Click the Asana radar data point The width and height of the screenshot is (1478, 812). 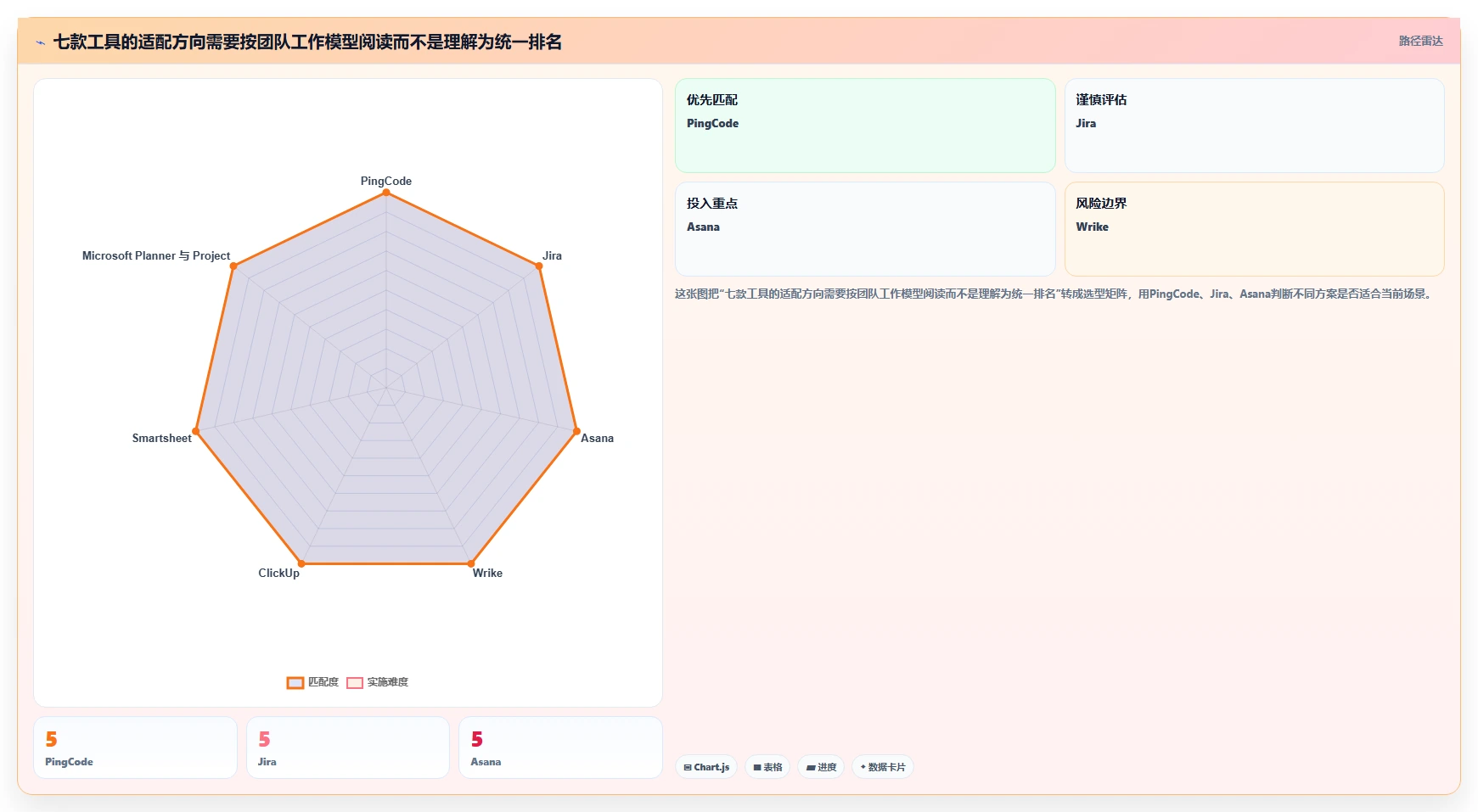tap(576, 431)
